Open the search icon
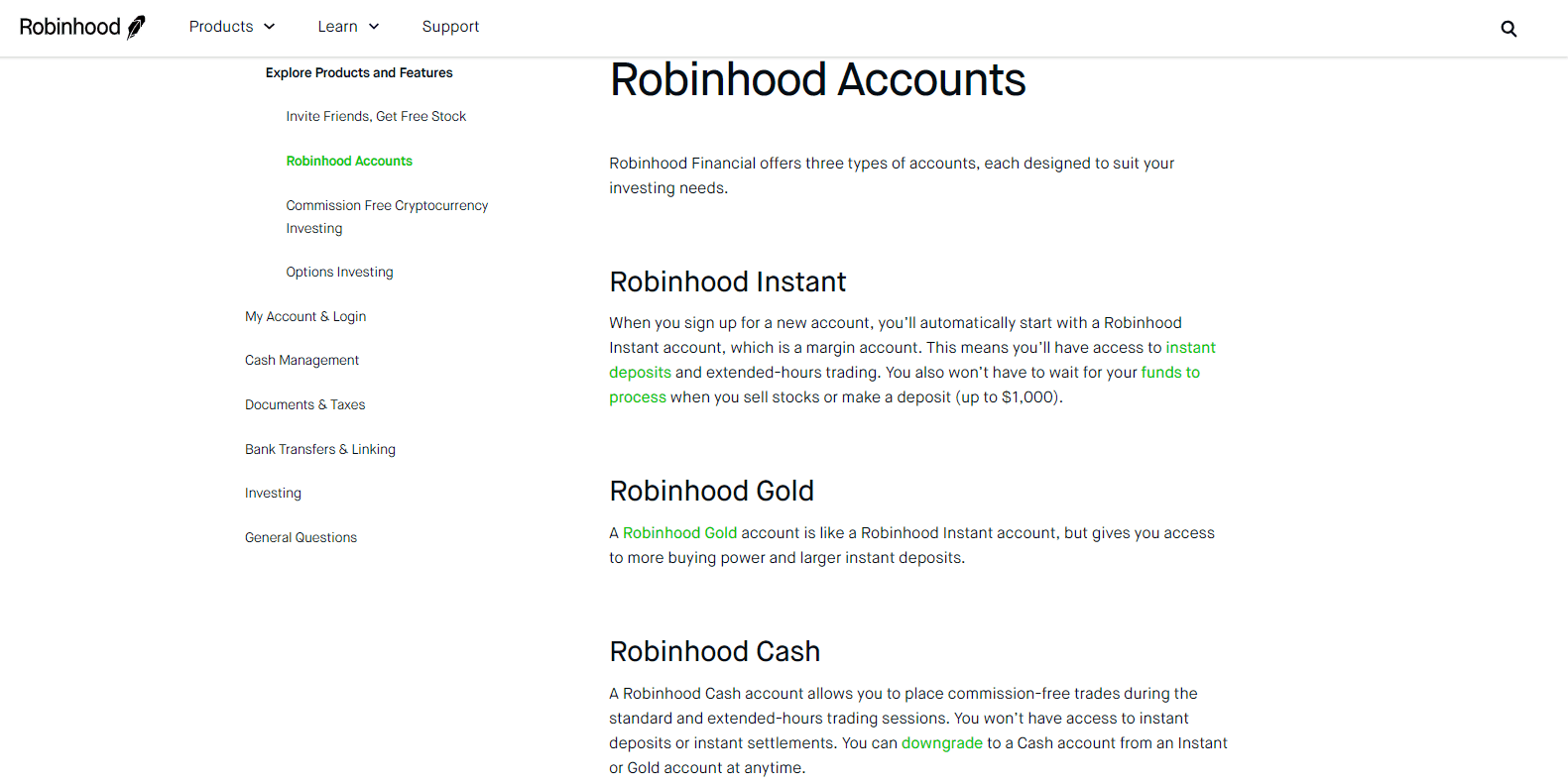Viewport: 1568px width, 784px height. (1508, 29)
